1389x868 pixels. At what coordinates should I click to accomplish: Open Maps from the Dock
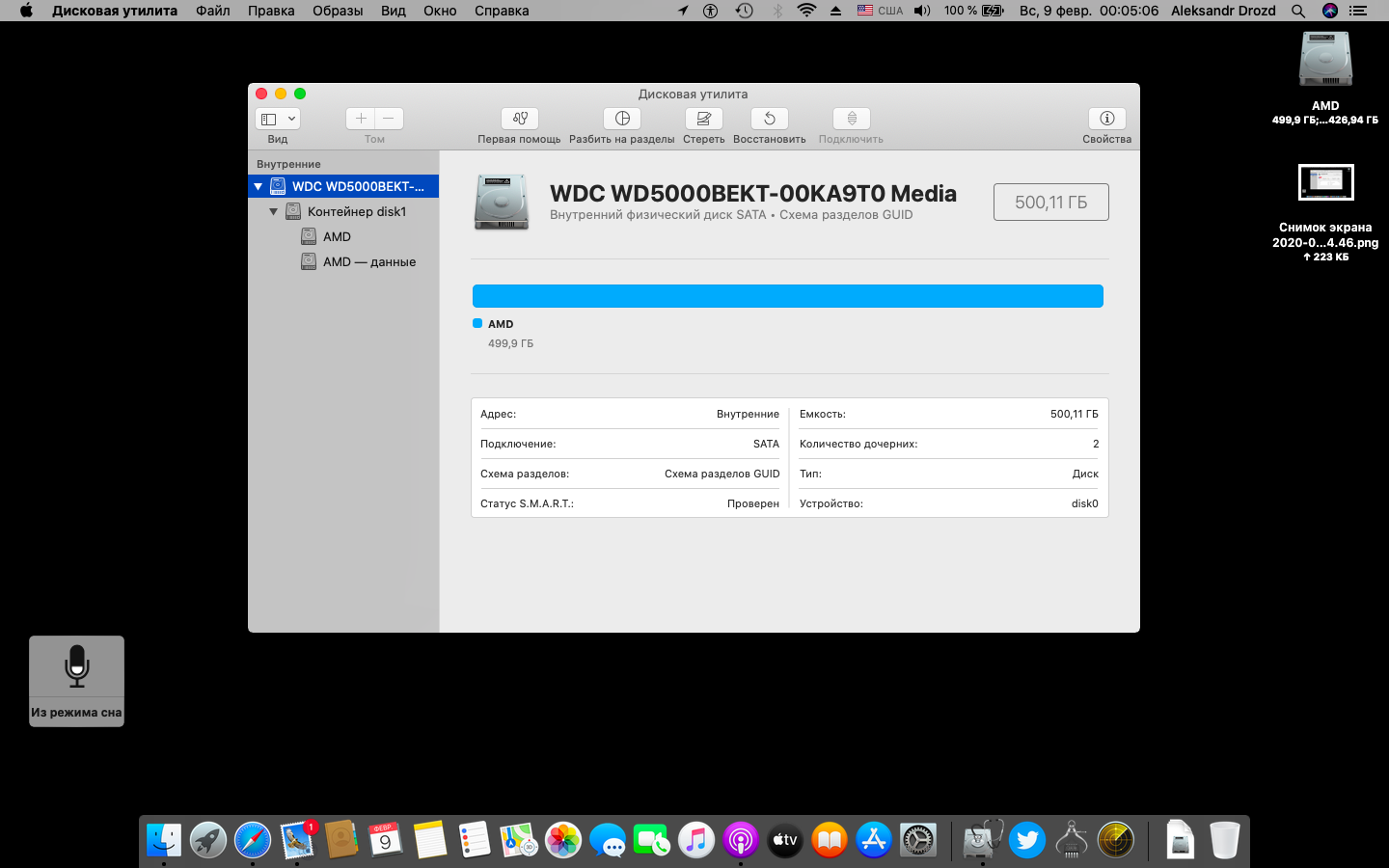(x=518, y=840)
